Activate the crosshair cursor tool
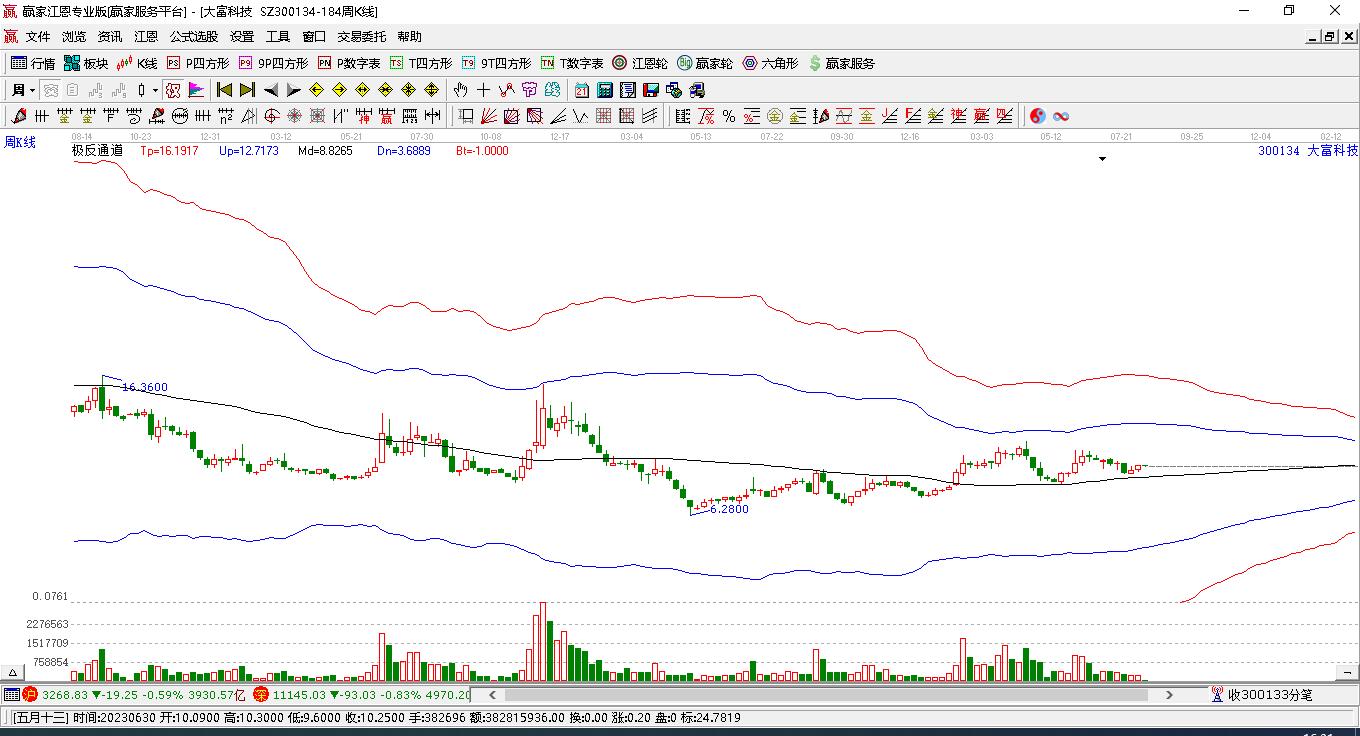The image size is (1360, 736). pyautogui.click(x=484, y=90)
